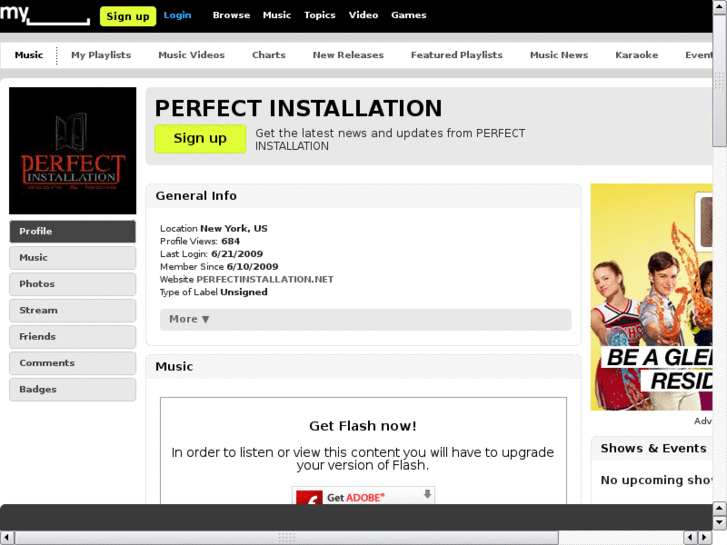The width and height of the screenshot is (727, 545).
Task: Click the Glee advertisement banner
Action: (651, 297)
